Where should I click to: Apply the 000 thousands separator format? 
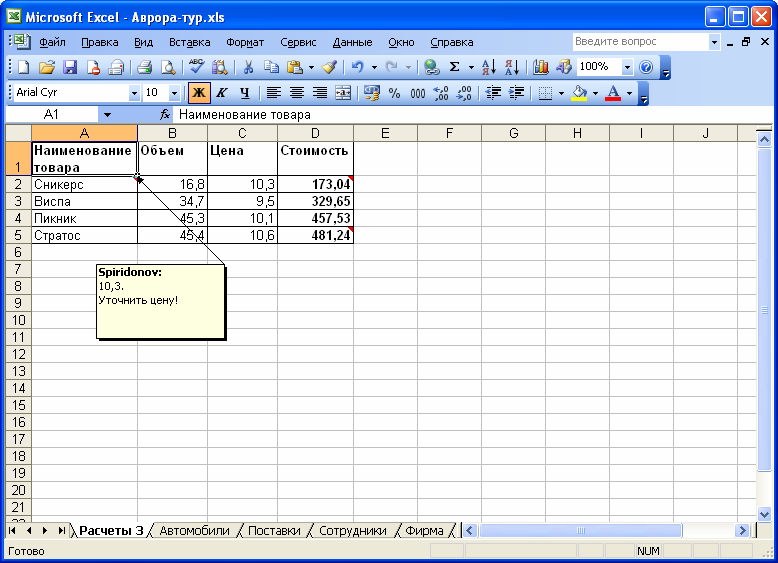(x=418, y=93)
